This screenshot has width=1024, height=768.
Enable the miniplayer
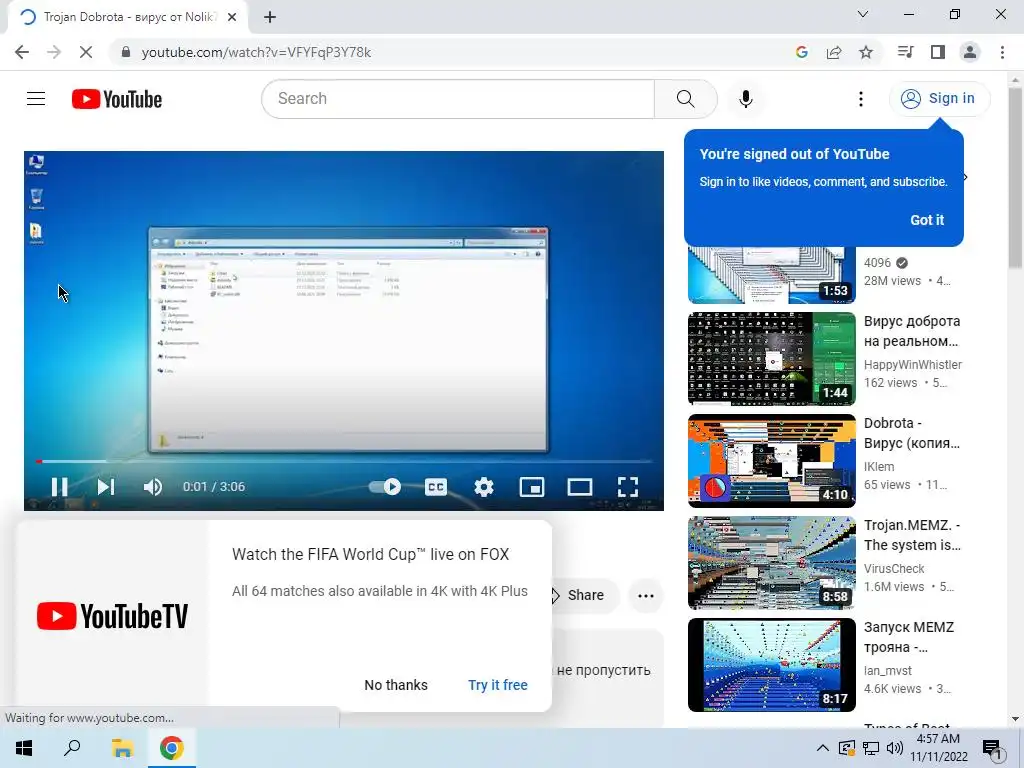pyautogui.click(x=532, y=487)
